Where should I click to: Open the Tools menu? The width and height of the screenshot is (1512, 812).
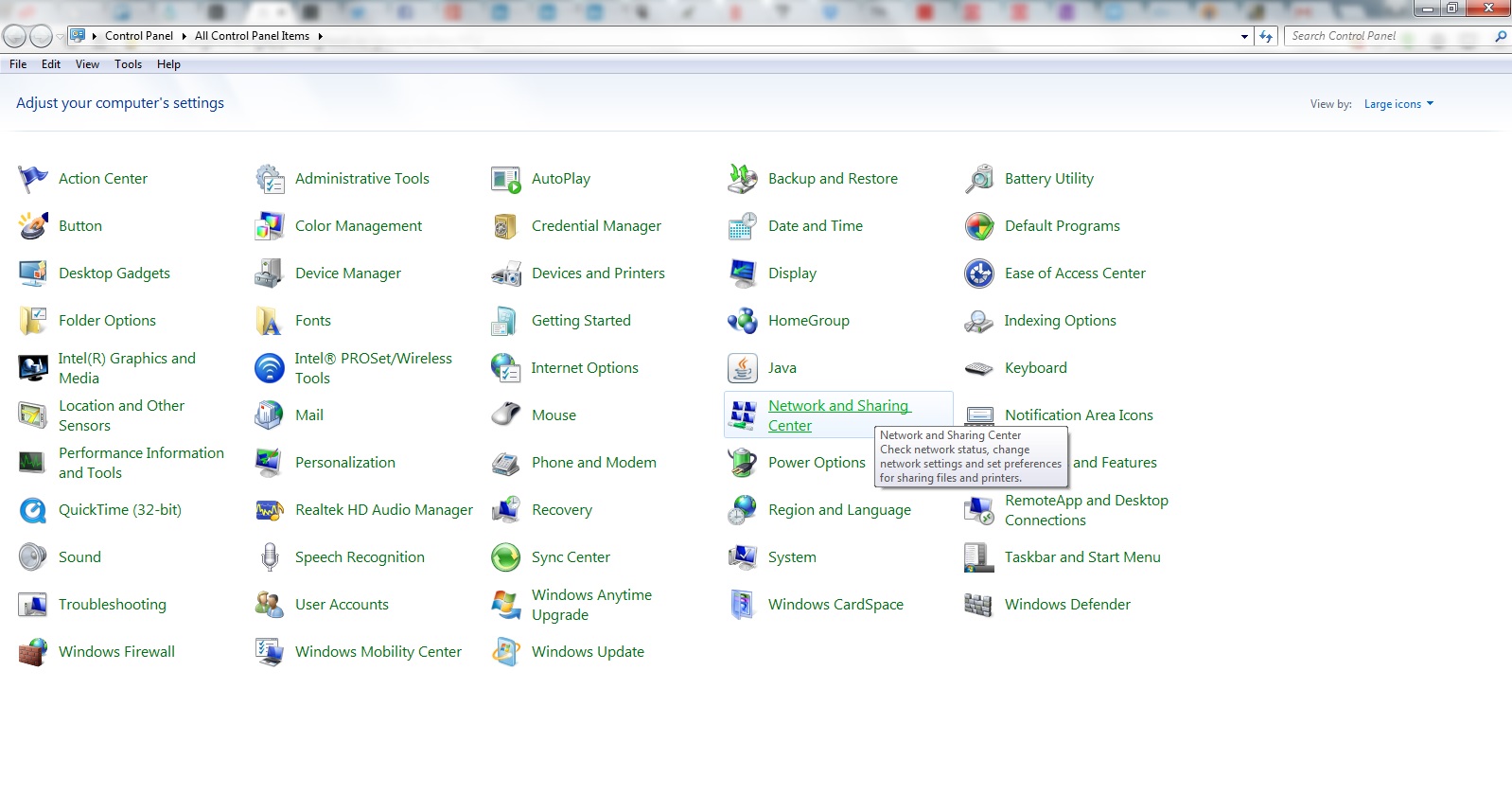128,64
